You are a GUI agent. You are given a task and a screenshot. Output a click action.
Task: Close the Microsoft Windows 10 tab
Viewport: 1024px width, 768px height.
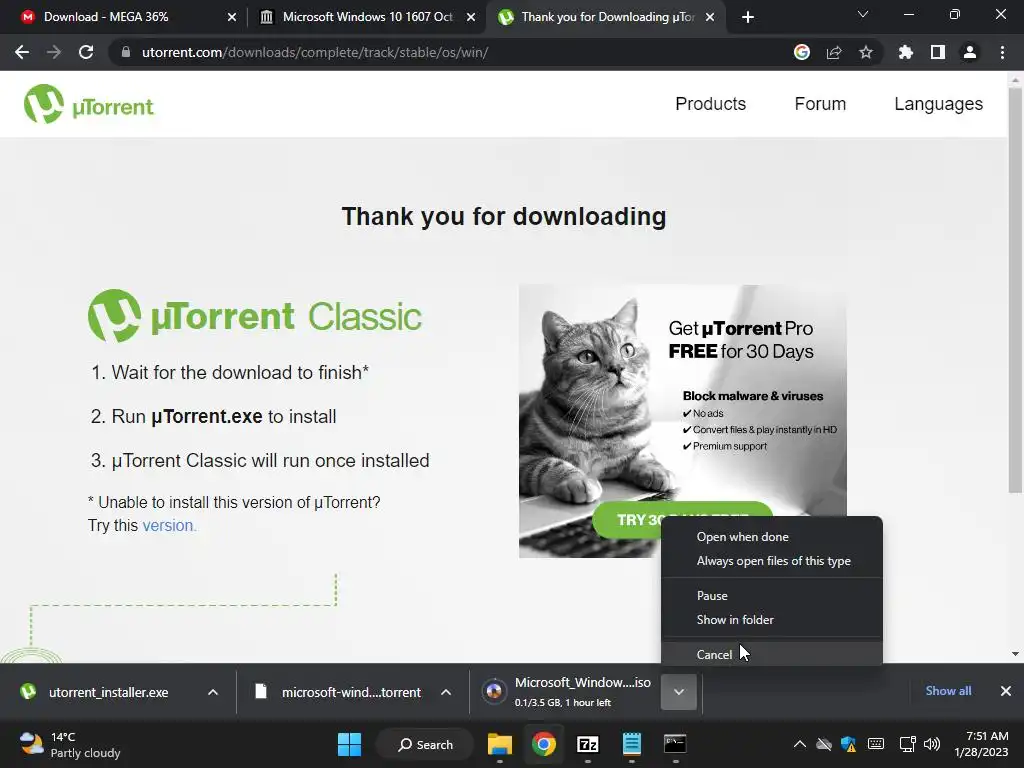[471, 17]
